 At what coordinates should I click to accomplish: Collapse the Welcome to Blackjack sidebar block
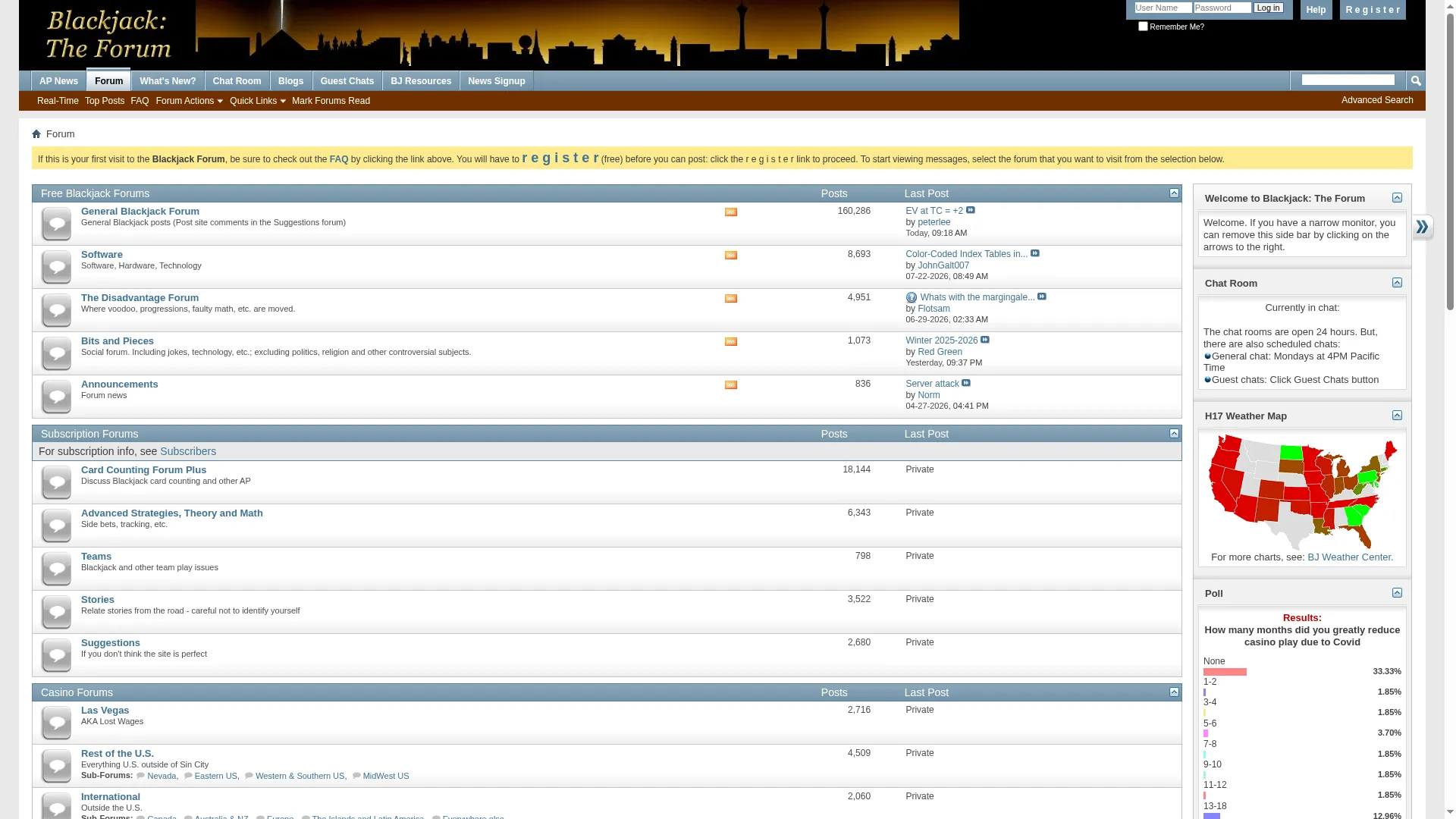click(x=1397, y=198)
